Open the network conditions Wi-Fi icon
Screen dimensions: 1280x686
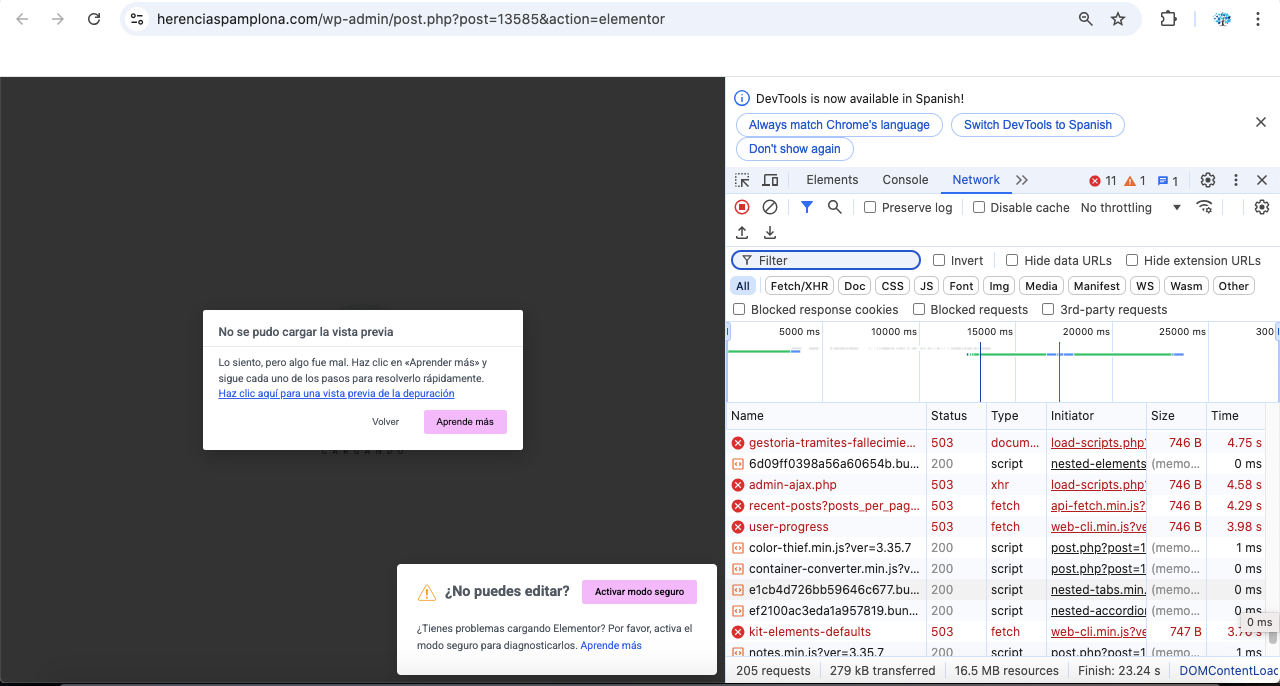click(1205, 207)
